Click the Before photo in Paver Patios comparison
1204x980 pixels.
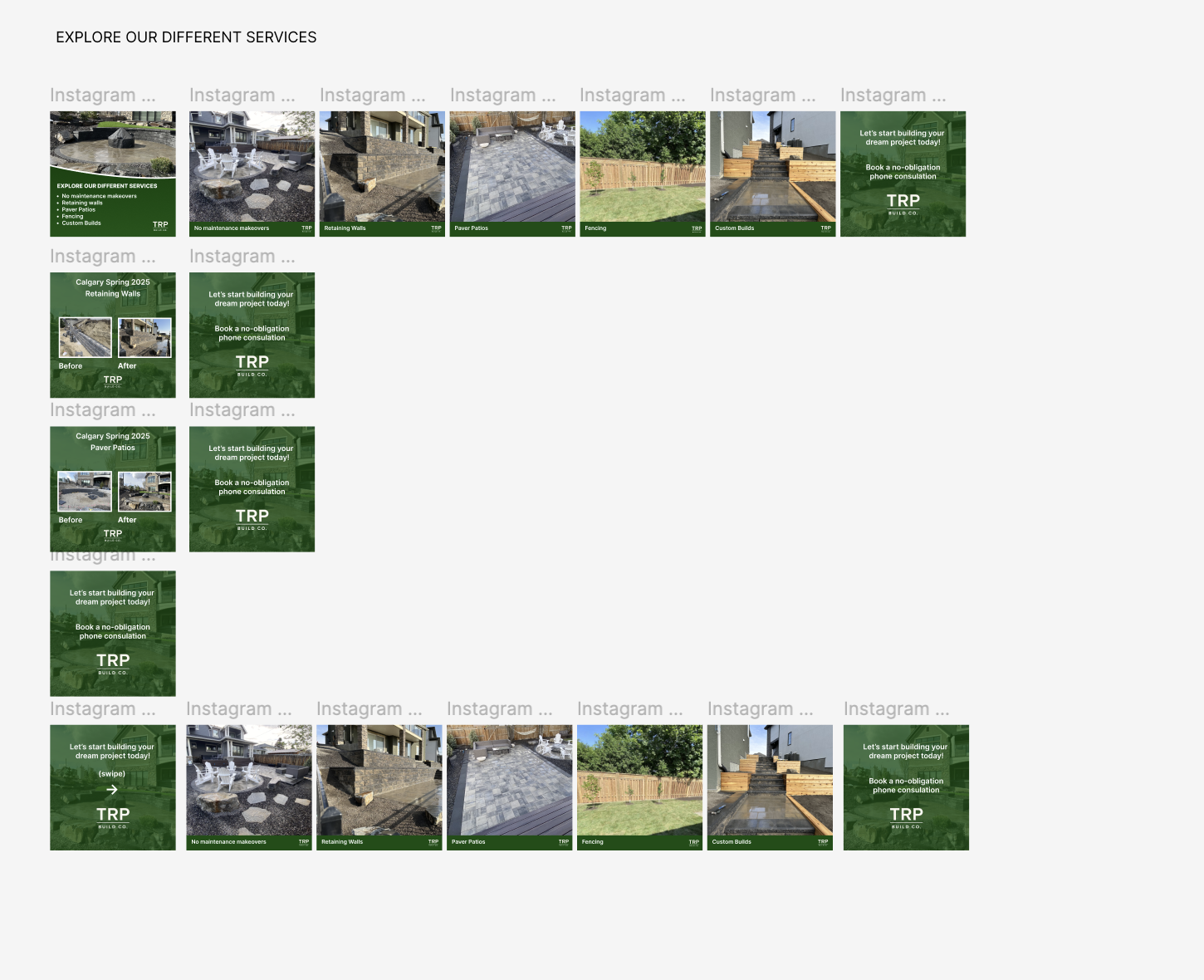[x=85, y=492]
